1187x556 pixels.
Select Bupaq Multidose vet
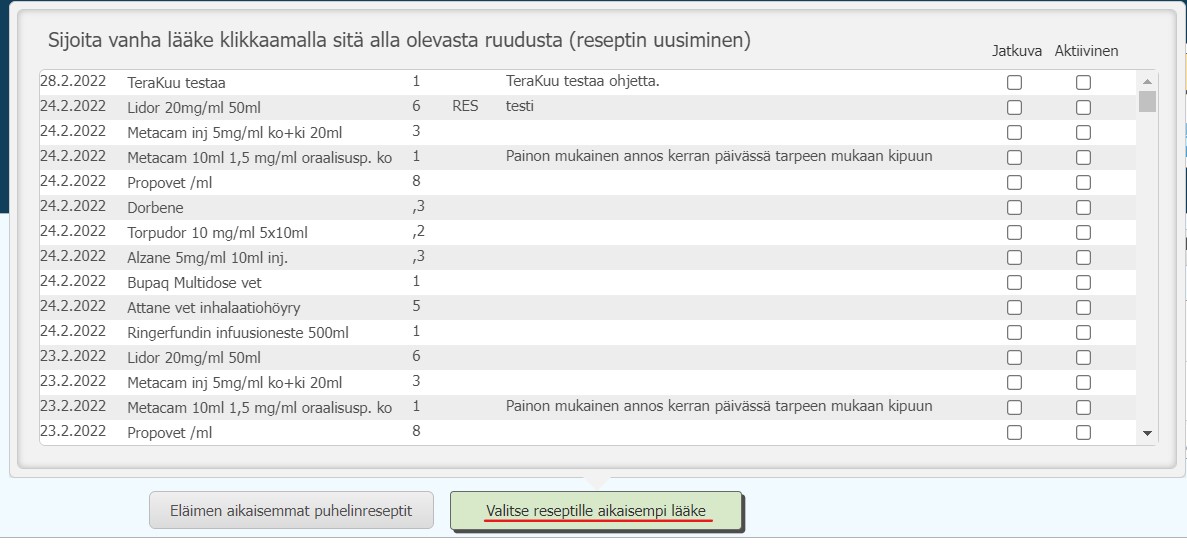click(587, 282)
